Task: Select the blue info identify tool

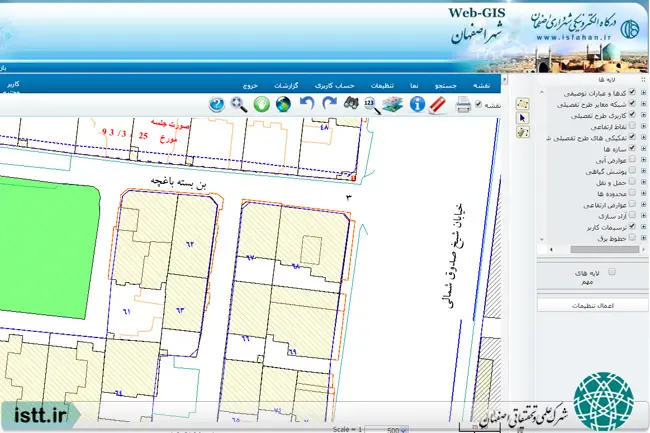Action: click(x=417, y=104)
